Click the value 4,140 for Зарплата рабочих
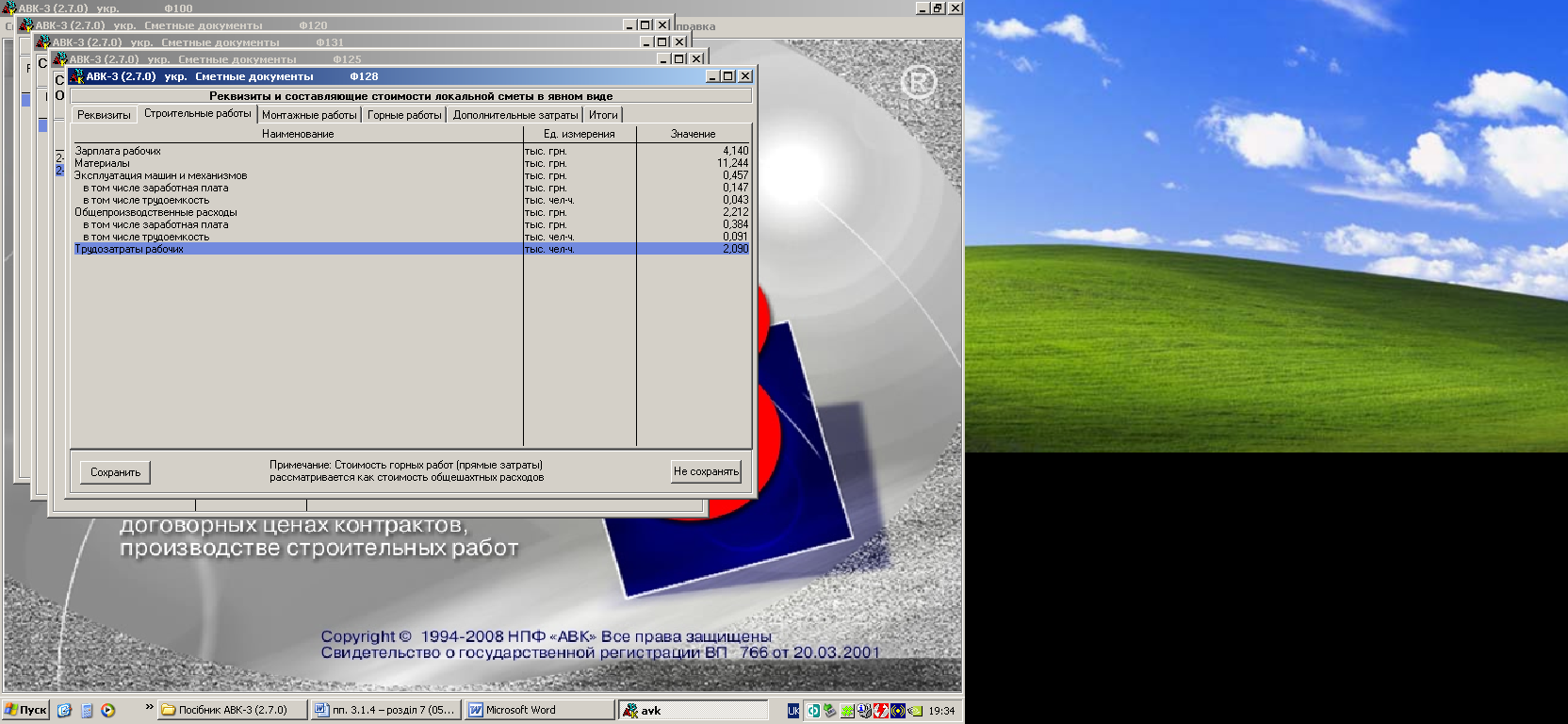 [x=735, y=151]
